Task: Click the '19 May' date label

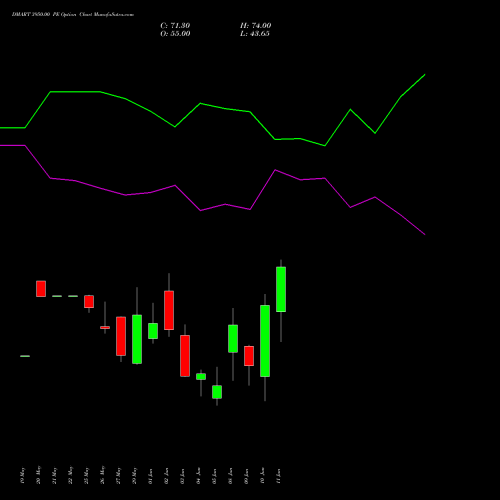Action: click(22, 475)
